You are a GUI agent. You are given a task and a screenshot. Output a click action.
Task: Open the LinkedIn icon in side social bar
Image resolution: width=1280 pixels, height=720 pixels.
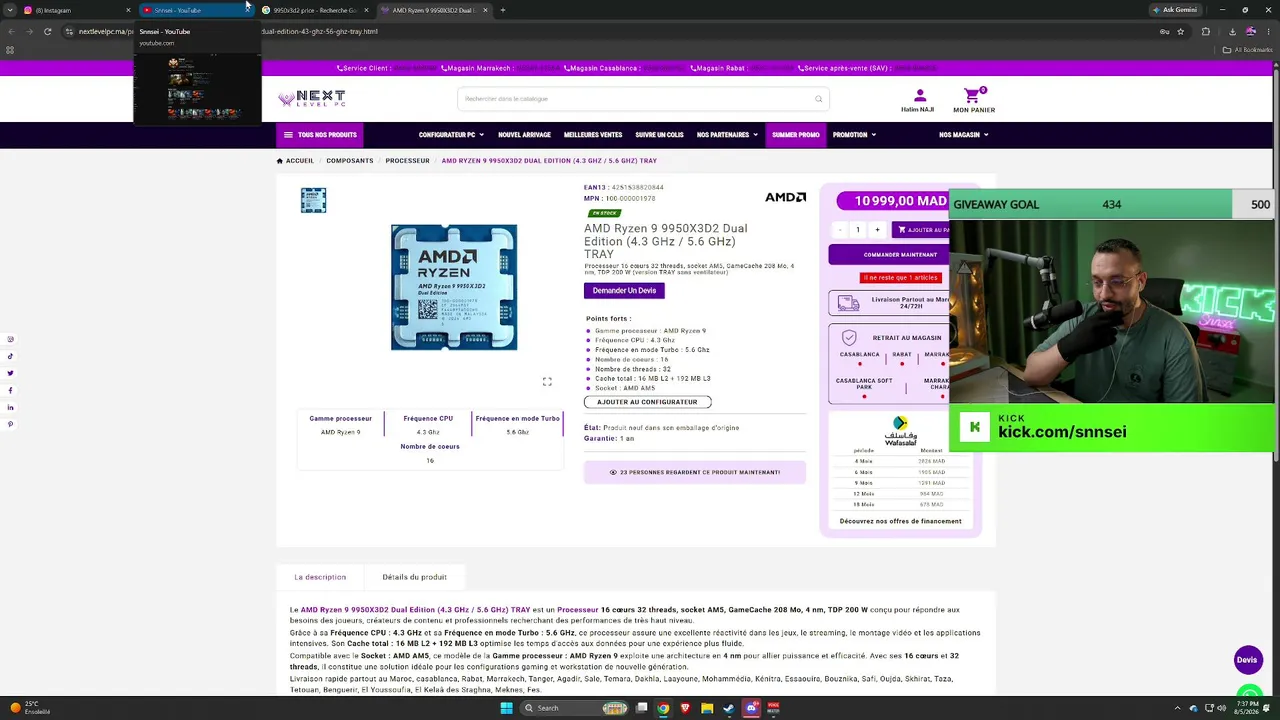(10, 407)
